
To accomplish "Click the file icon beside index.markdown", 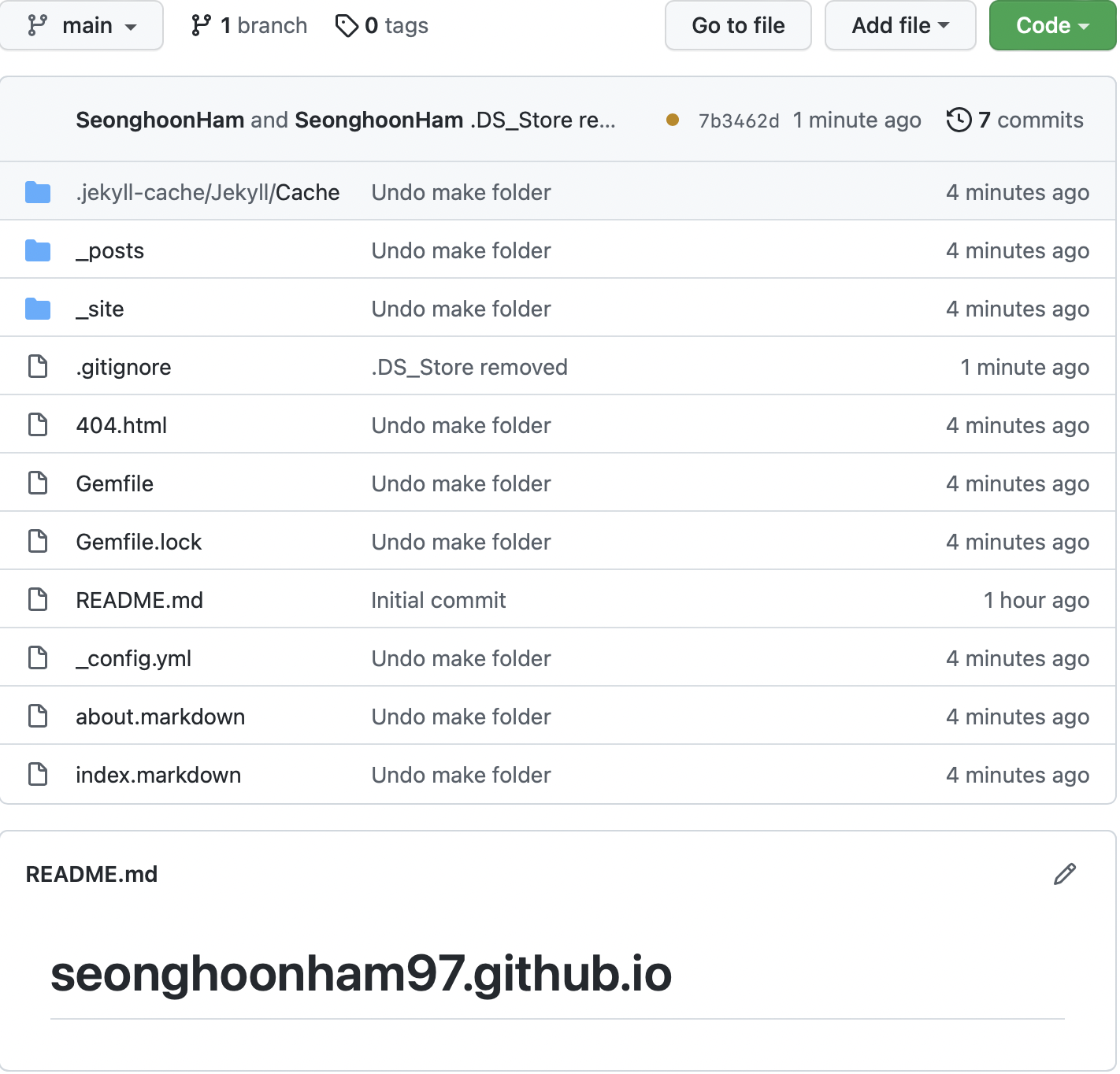I will [38, 774].
